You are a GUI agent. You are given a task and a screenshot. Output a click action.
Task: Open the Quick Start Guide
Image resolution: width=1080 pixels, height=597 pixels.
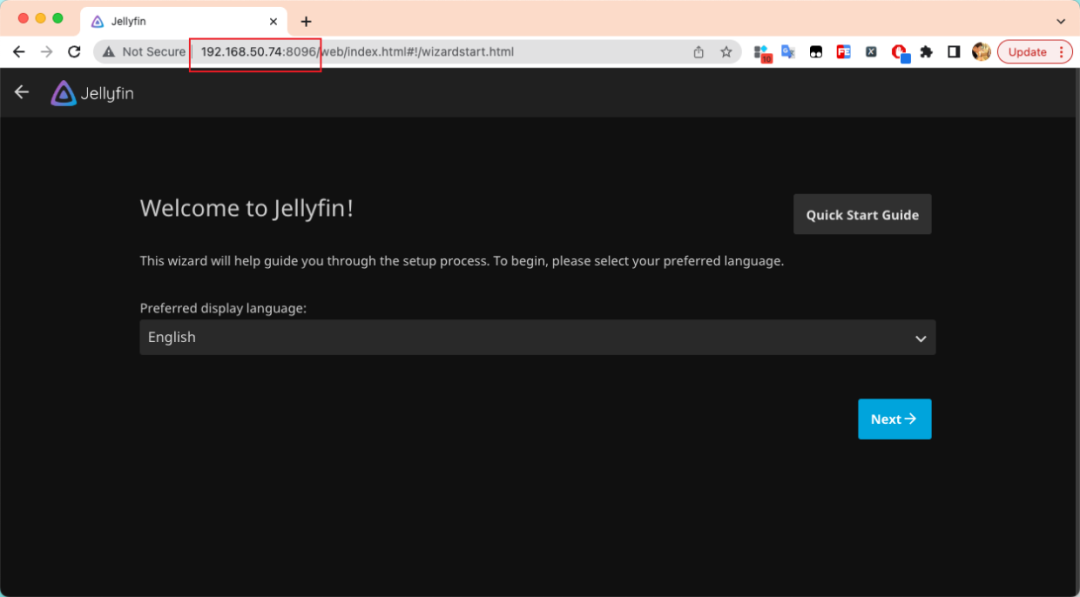862,214
